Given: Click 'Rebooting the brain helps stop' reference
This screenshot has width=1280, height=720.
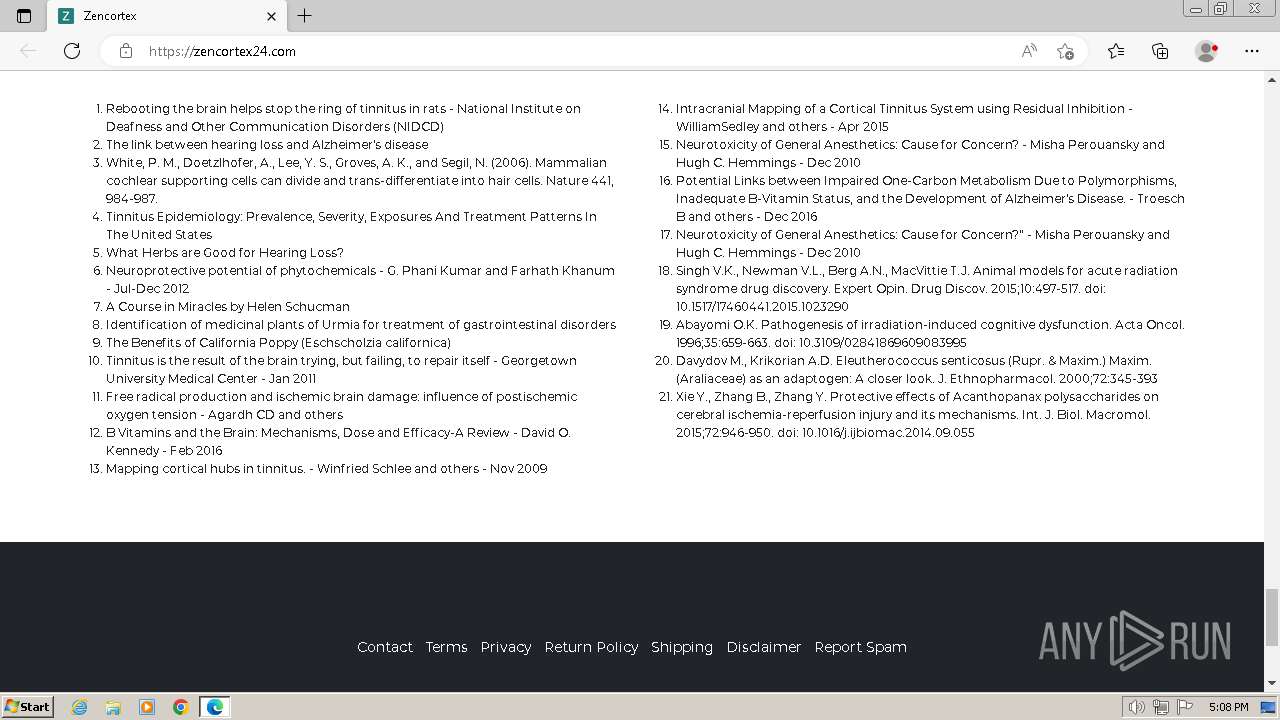Looking at the screenshot, I should pyautogui.click(x=343, y=118).
